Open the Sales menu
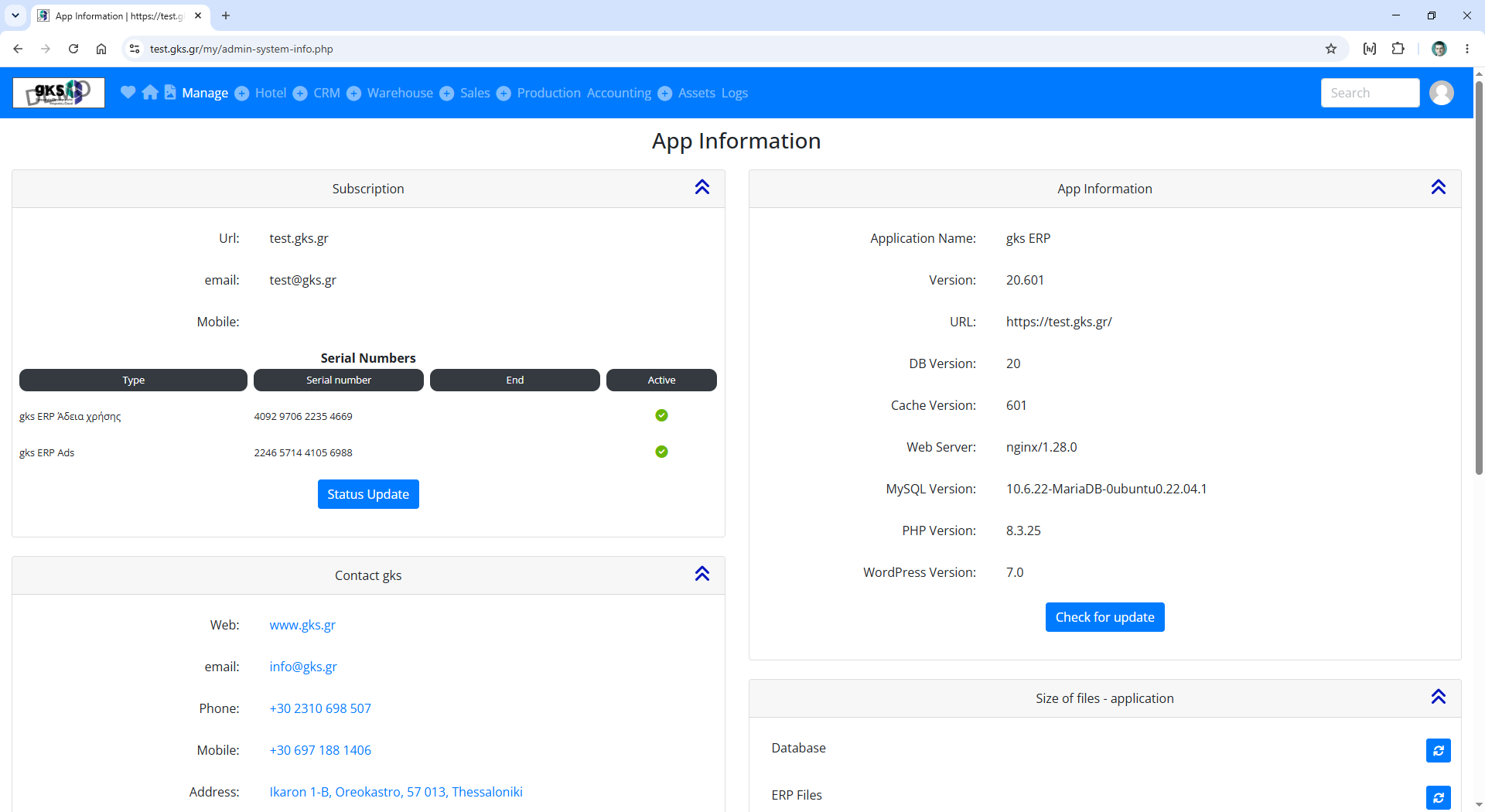 tap(475, 93)
